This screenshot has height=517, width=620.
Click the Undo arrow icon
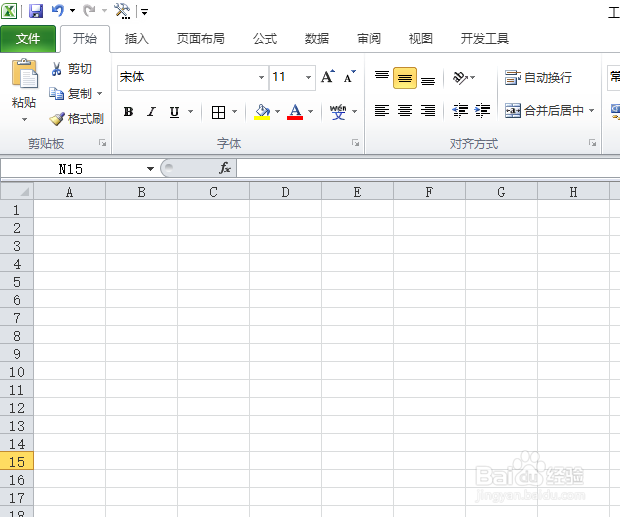click(x=58, y=11)
